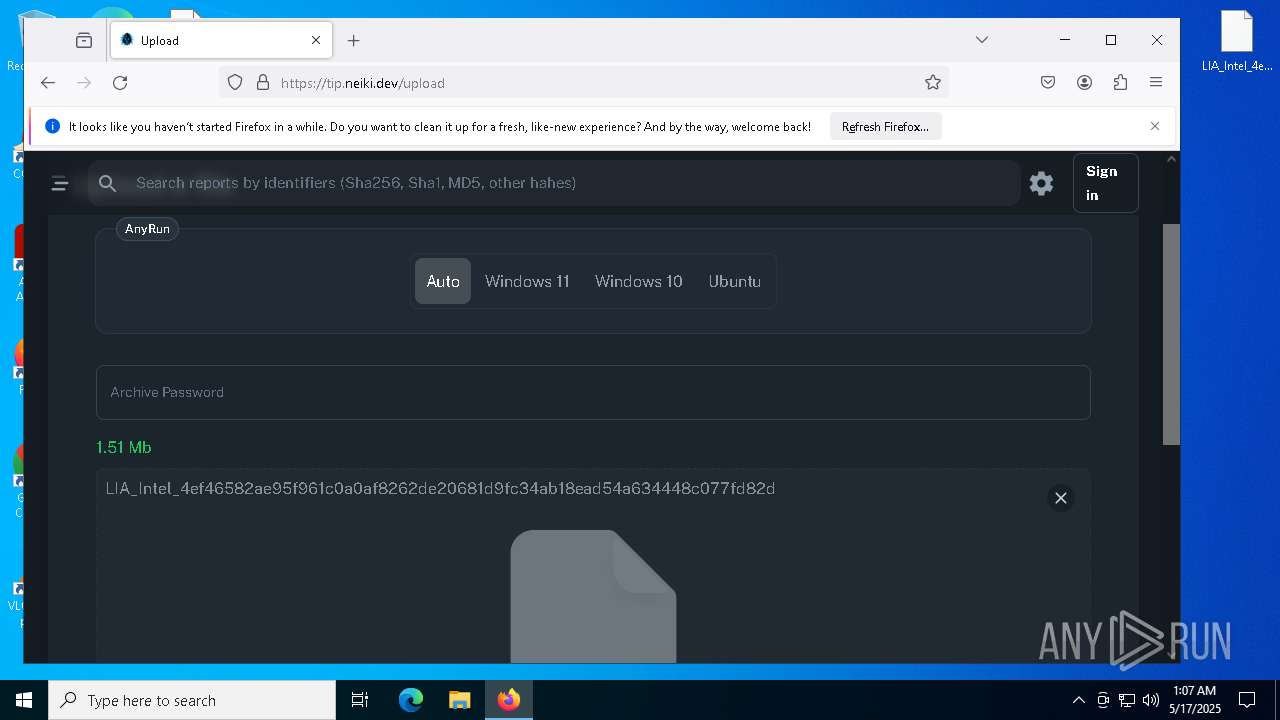Open the Firefox View tab manager icon

coord(84,40)
